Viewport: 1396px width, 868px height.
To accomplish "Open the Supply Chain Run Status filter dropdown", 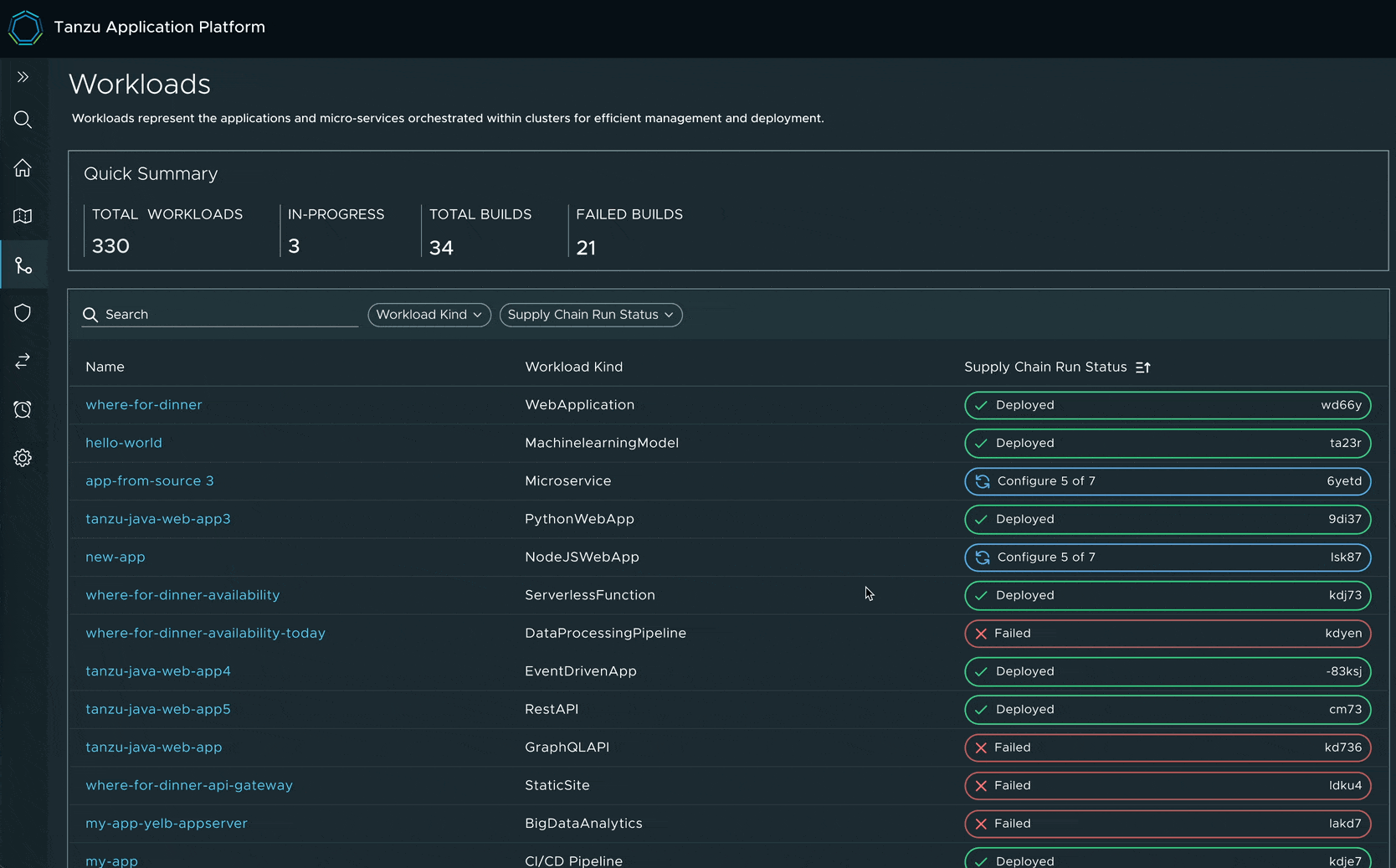I will click(x=591, y=315).
